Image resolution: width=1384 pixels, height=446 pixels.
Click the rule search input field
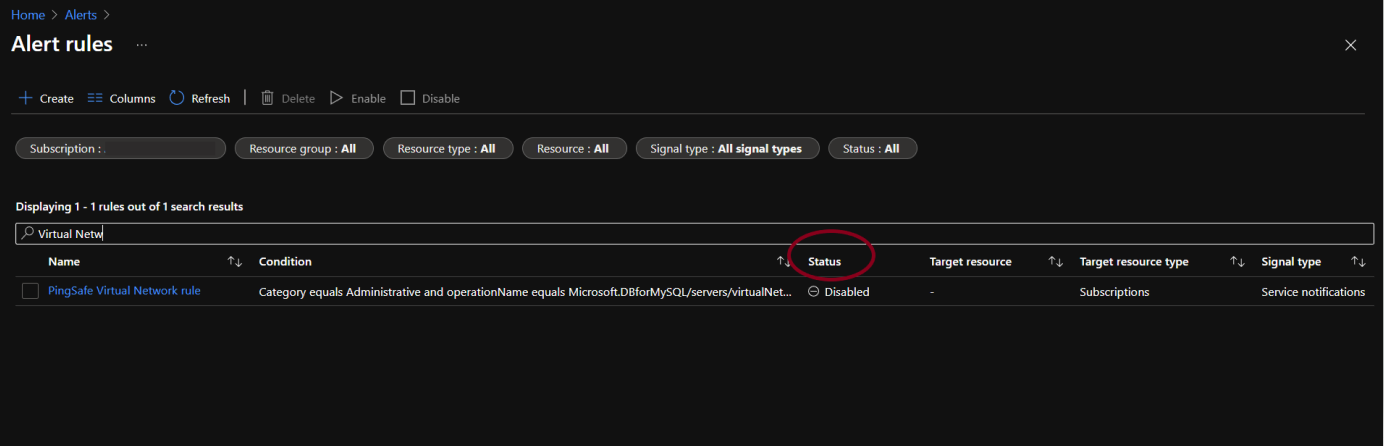click(700, 234)
